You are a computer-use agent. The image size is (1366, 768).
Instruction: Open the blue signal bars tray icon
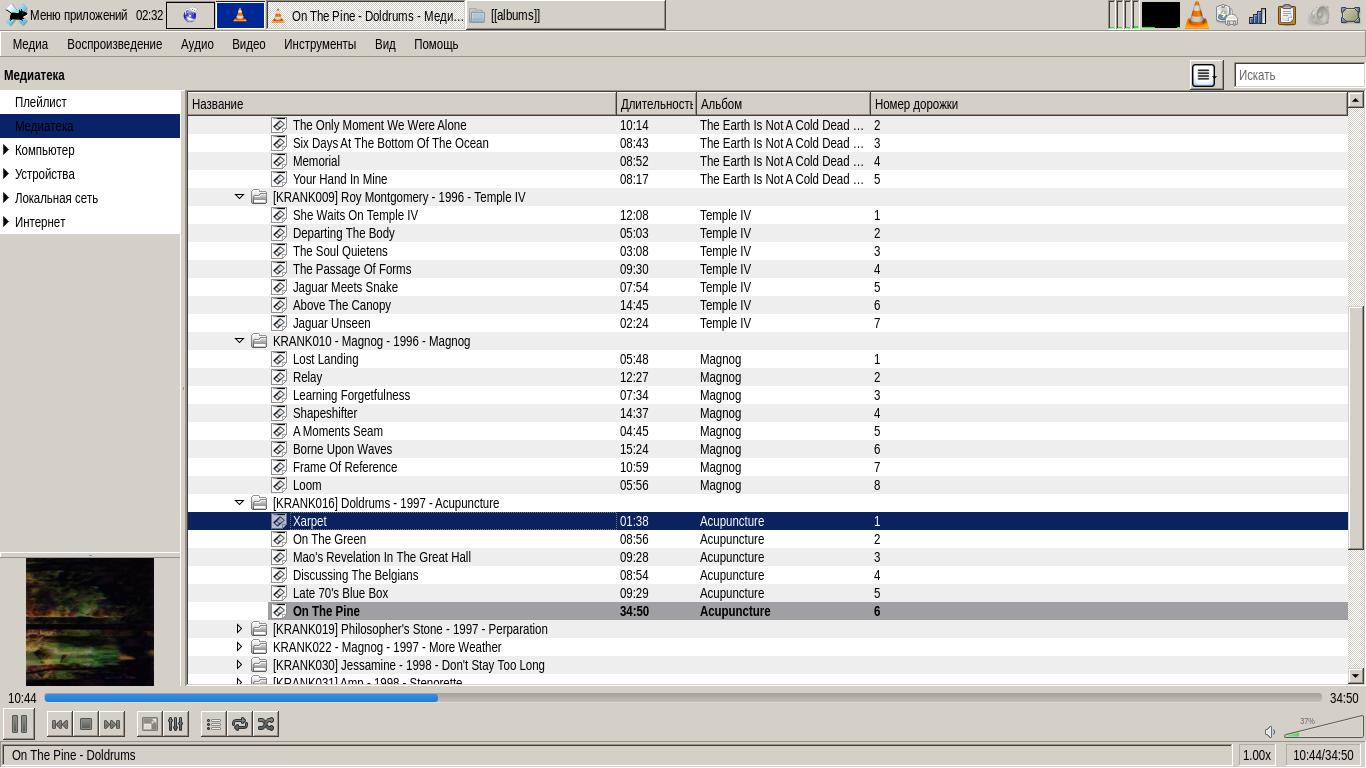click(1257, 15)
